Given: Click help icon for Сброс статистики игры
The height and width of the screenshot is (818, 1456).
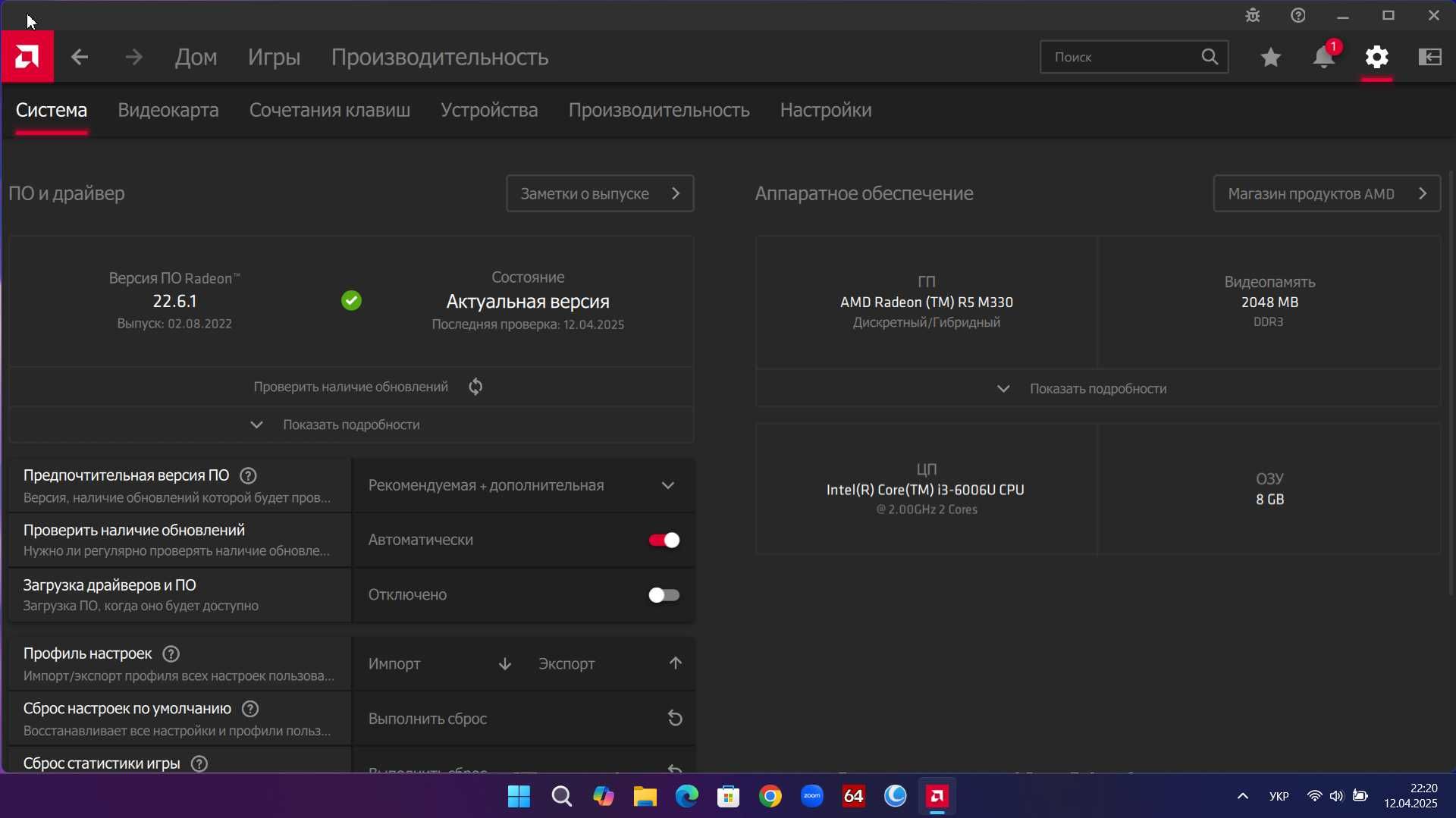Looking at the screenshot, I should pos(199,763).
